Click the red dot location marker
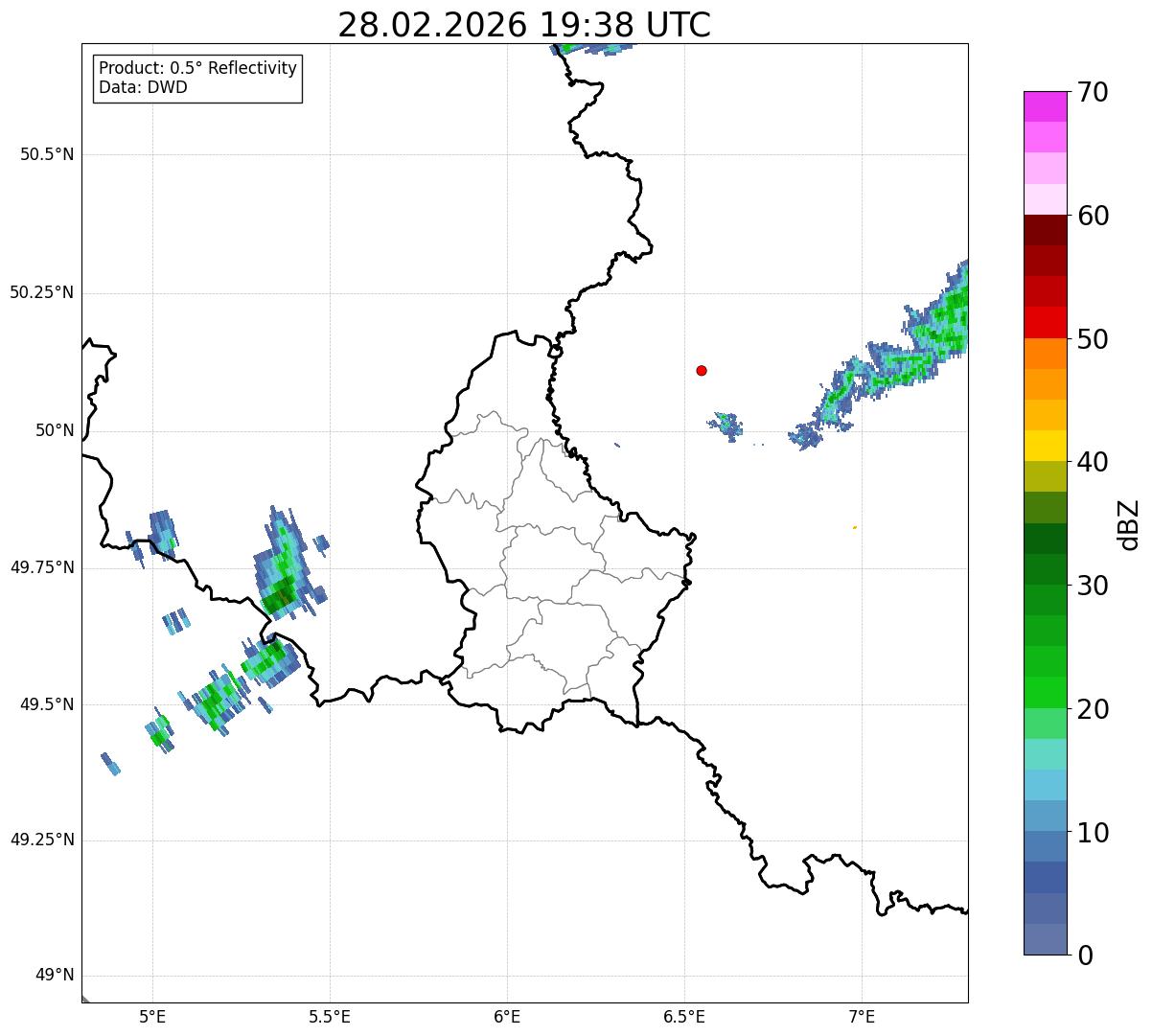 tap(702, 370)
